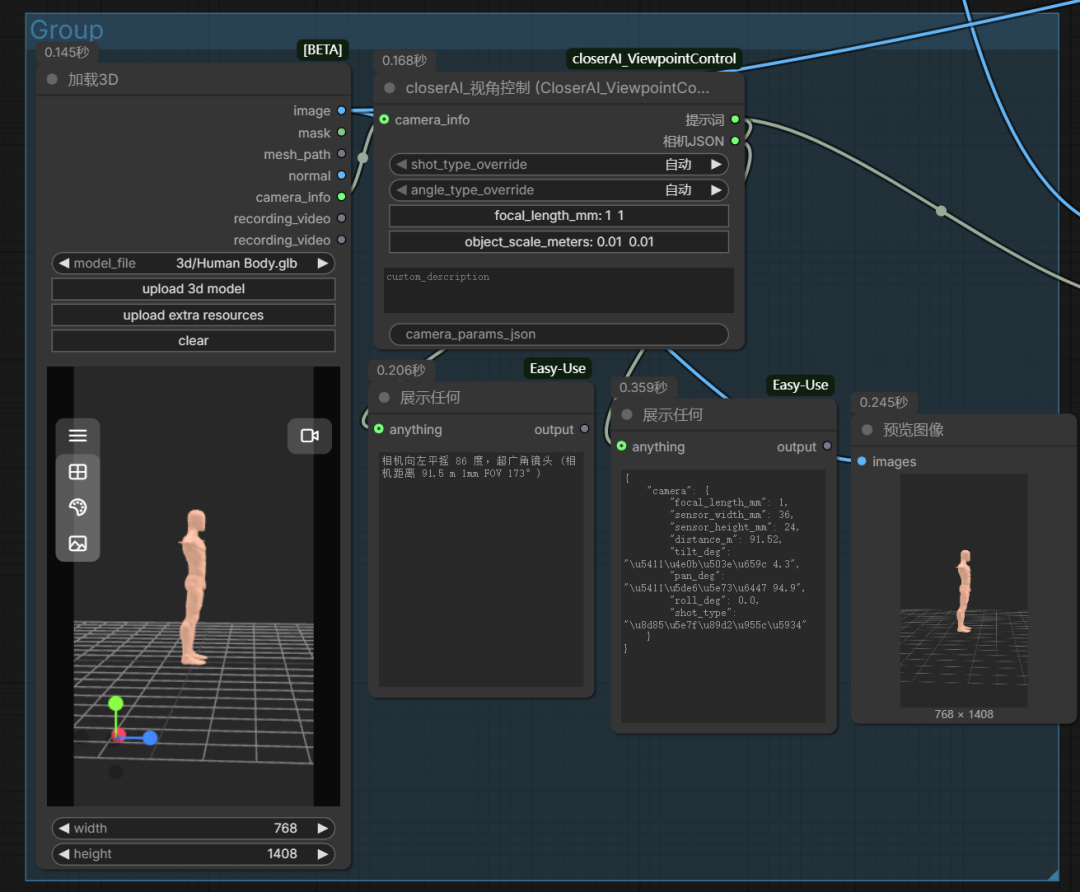
Task: Click the height value 1408
Action: click(x=282, y=854)
